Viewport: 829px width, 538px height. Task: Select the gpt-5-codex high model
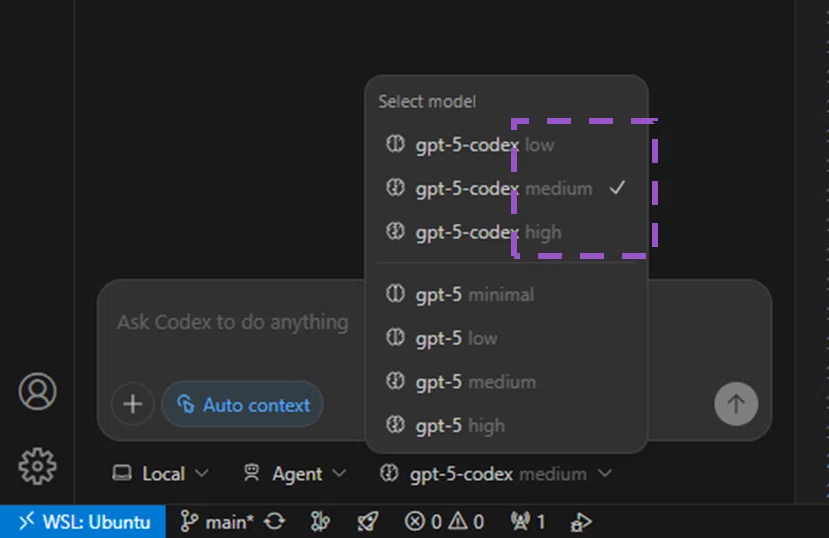pyautogui.click(x=506, y=231)
